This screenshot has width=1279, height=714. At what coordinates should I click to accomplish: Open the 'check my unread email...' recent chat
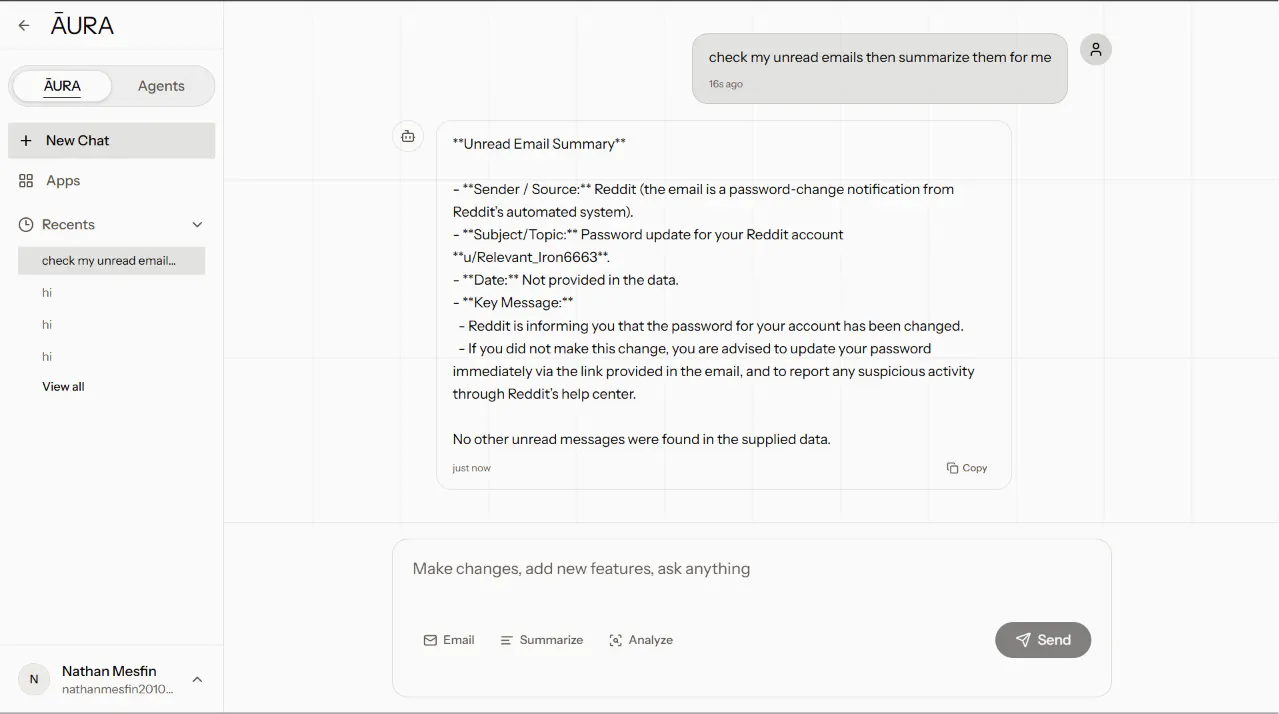click(x=111, y=261)
